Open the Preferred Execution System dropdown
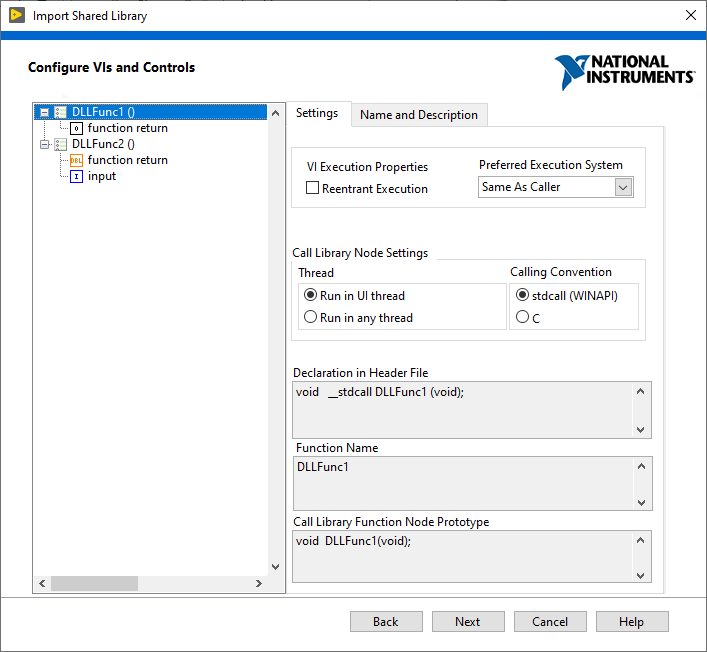The image size is (707, 652). pos(623,187)
